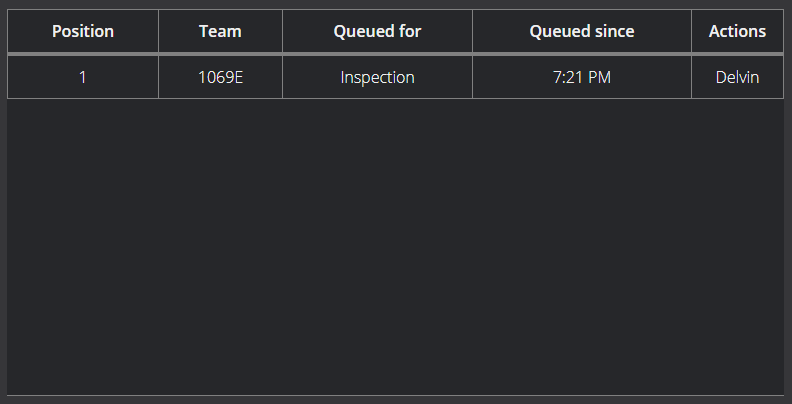Sort queue by Queued since header
The height and width of the screenshot is (404, 792).
tap(582, 31)
